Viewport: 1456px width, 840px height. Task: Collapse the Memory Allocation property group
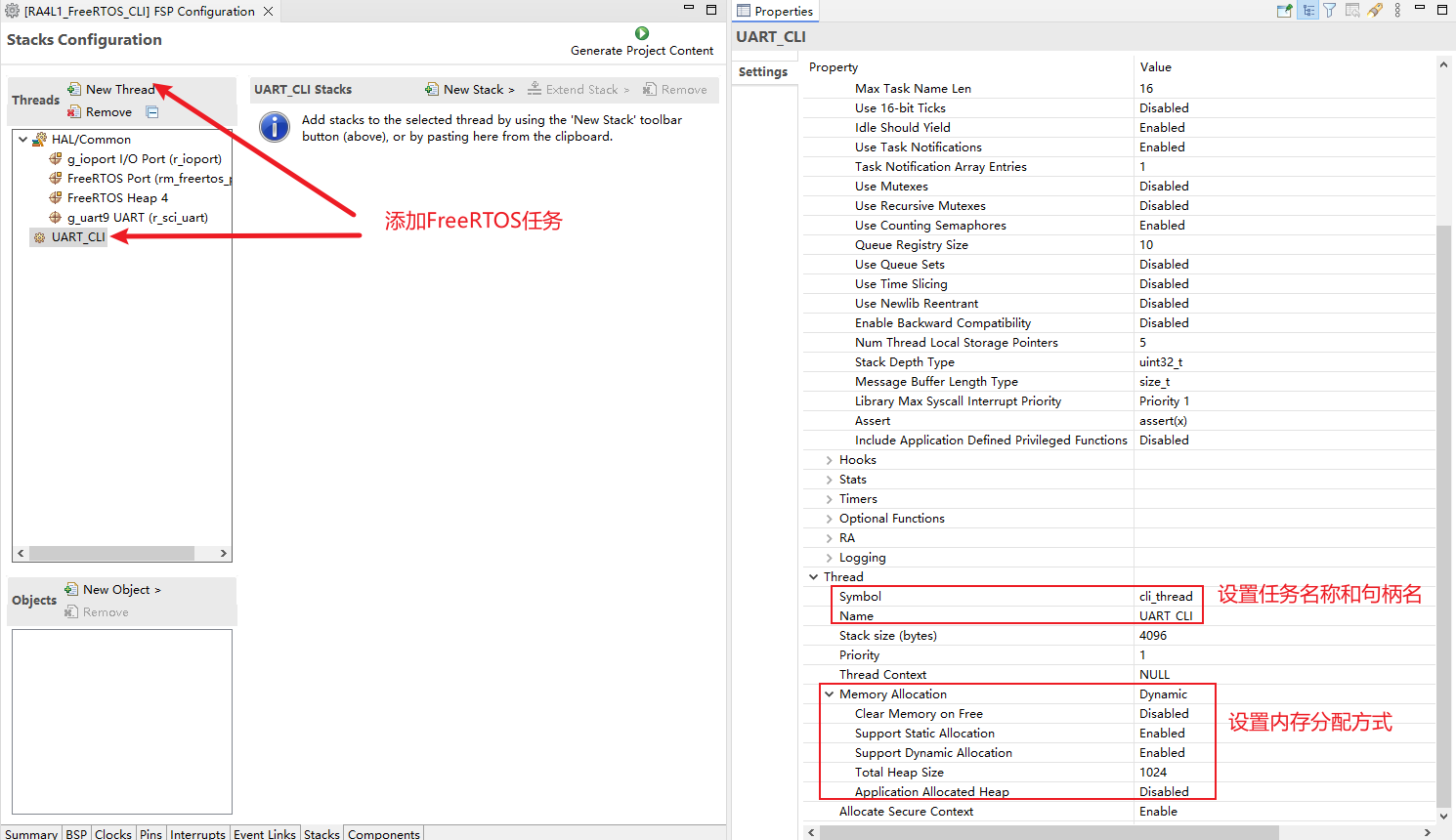point(829,694)
